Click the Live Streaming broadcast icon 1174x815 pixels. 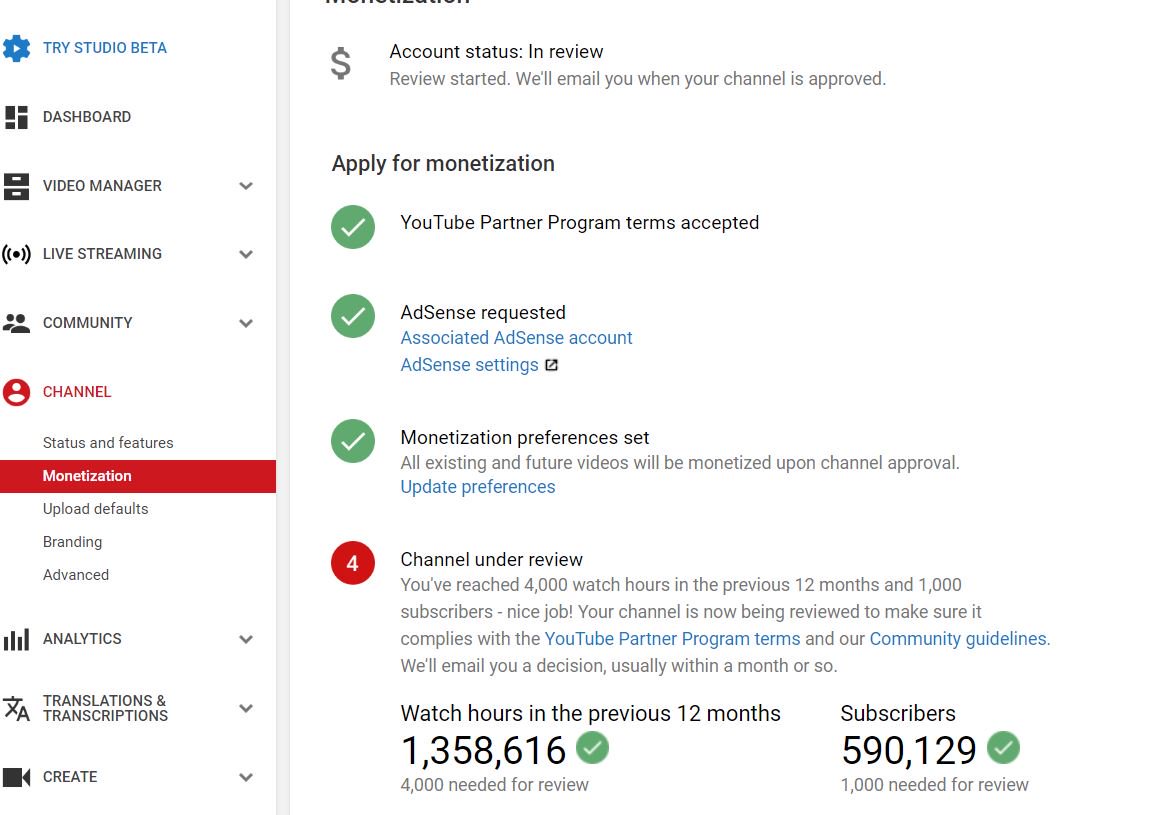click(x=16, y=254)
